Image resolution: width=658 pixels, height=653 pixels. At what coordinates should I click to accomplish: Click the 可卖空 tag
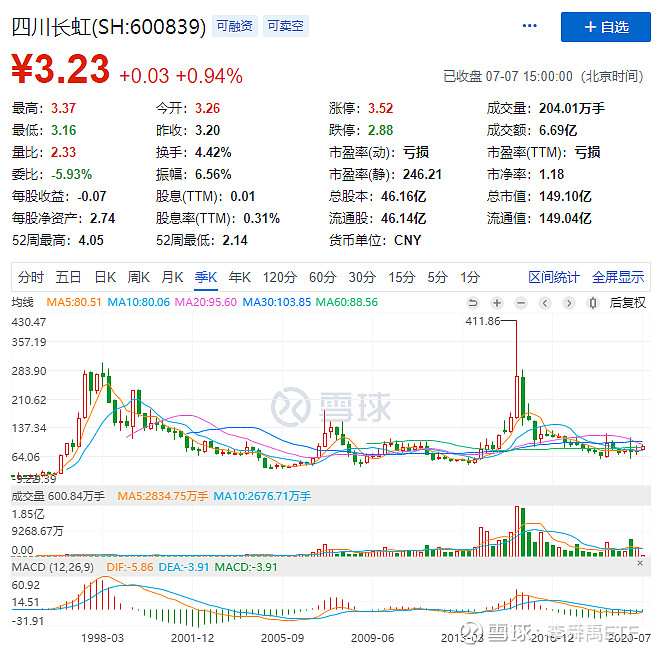[285, 26]
